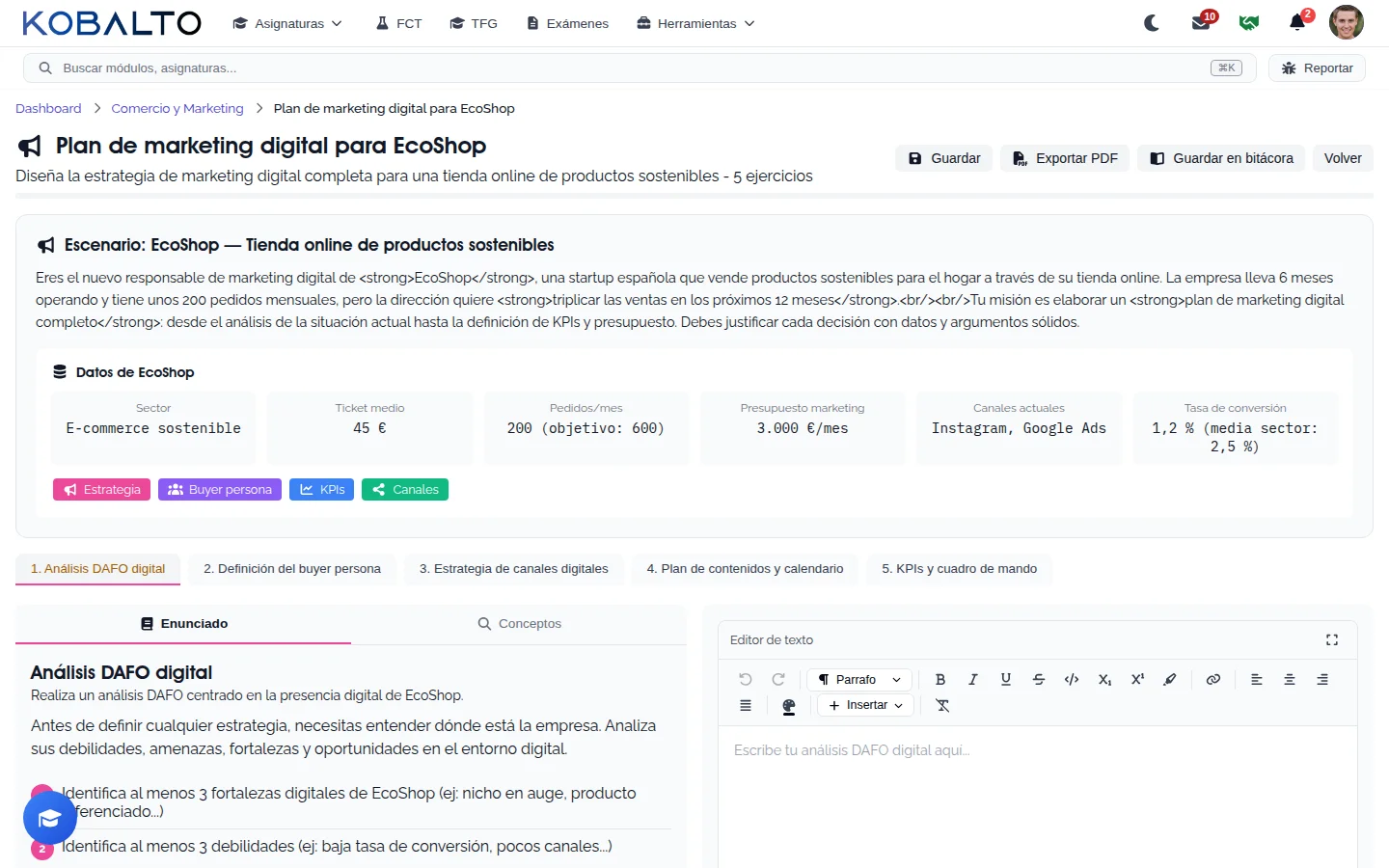Open the notifications bell
The height and width of the screenshot is (868, 1389).
[x=1297, y=23]
